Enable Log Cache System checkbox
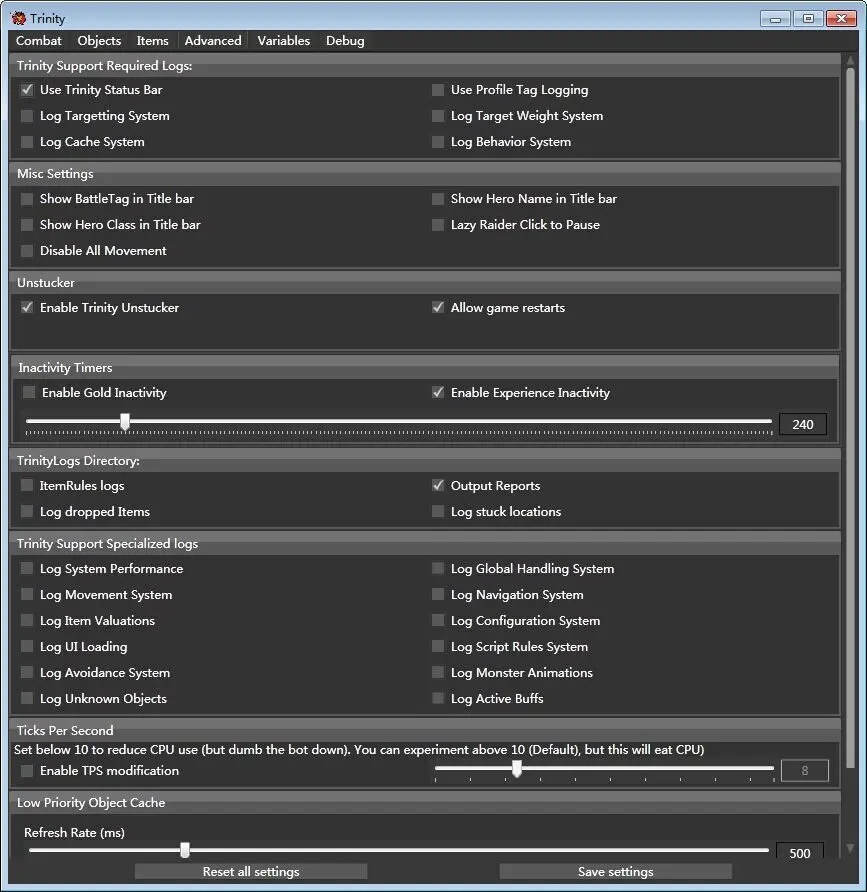 coord(27,142)
